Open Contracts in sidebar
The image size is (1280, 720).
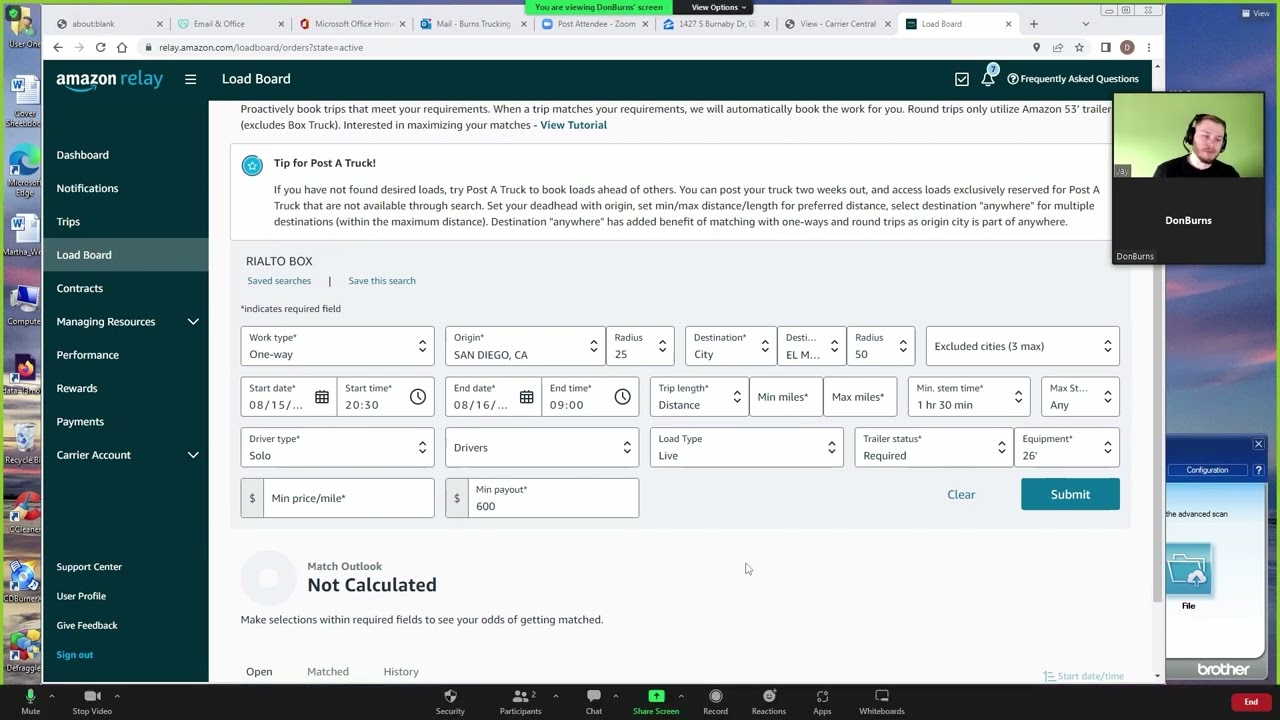pyautogui.click(x=80, y=288)
